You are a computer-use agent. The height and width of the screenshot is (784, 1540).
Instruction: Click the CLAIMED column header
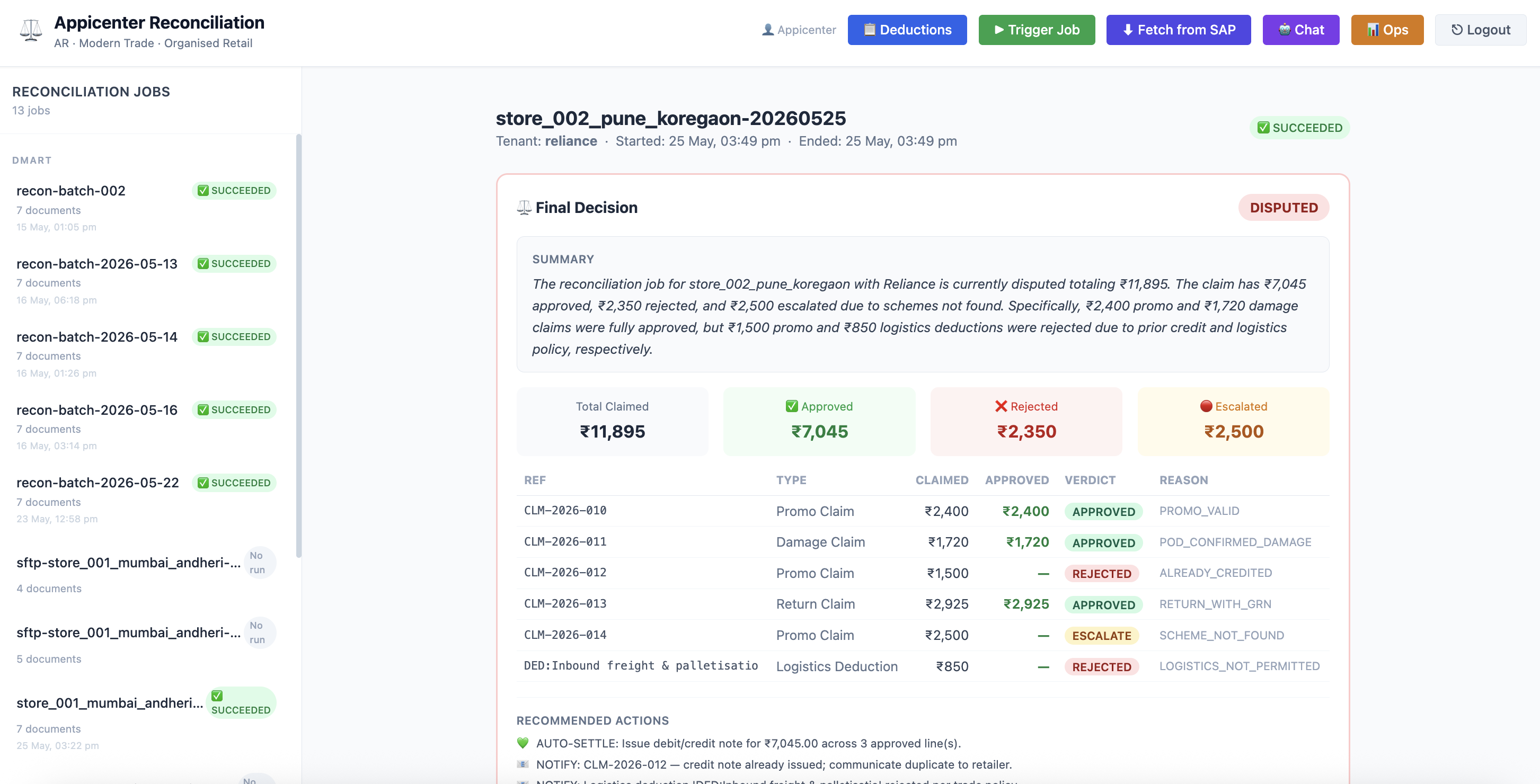(942, 480)
